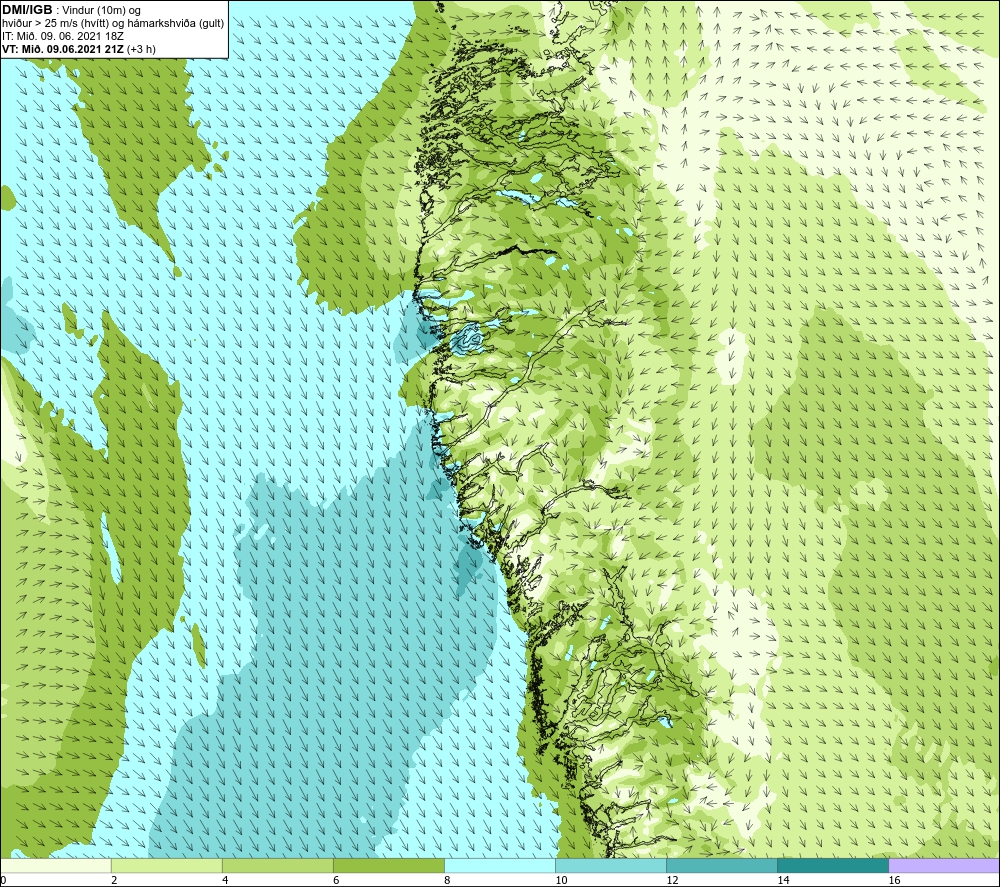Click the scale label '12'
Screen dimensions: 1000x887
point(672,880)
